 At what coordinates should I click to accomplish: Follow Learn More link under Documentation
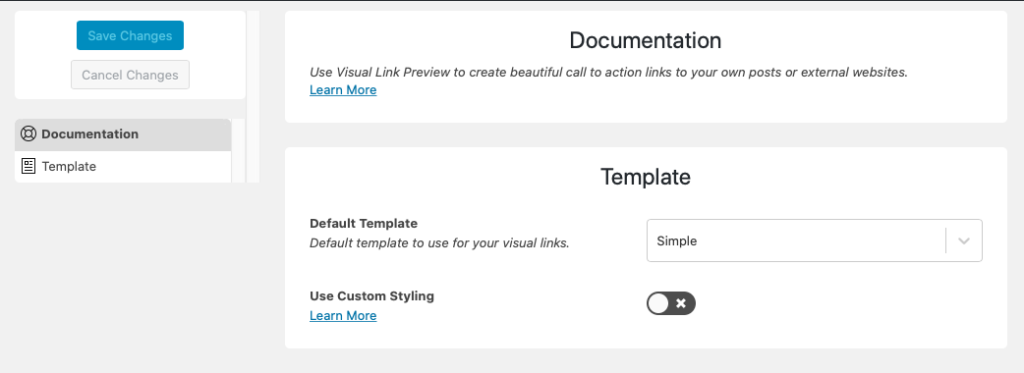[x=343, y=90]
